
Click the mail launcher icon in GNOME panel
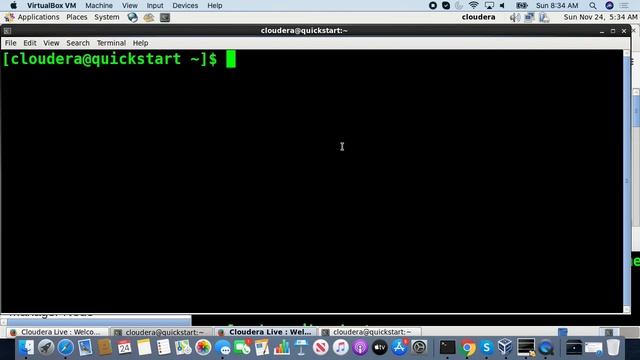click(x=149, y=17)
